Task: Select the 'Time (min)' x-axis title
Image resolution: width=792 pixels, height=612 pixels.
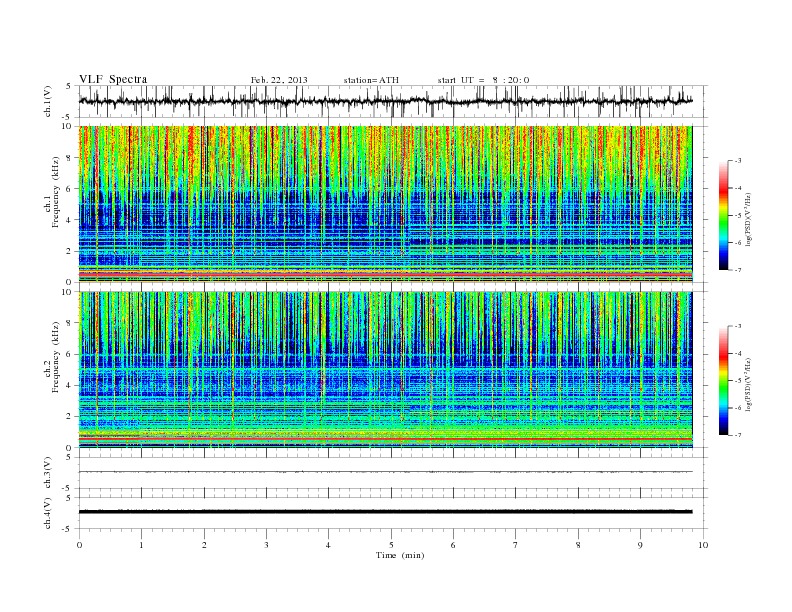Action: coord(400,555)
